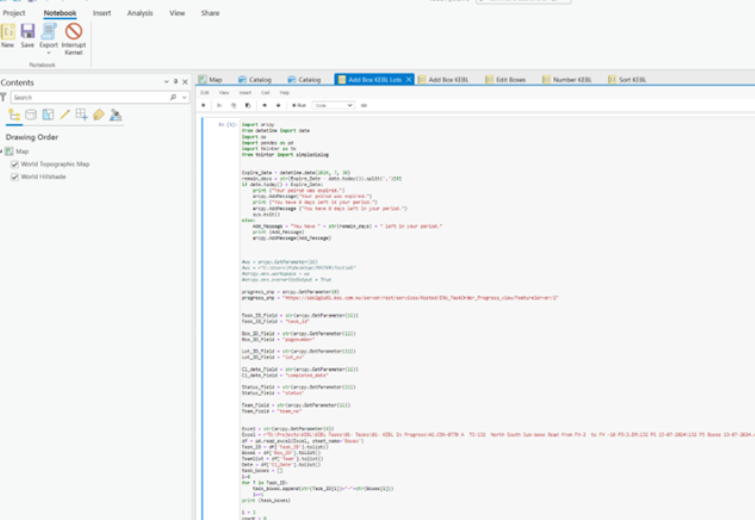Toggle World Hillshade layer visibility
This screenshot has width=755, height=520.
[x=15, y=177]
